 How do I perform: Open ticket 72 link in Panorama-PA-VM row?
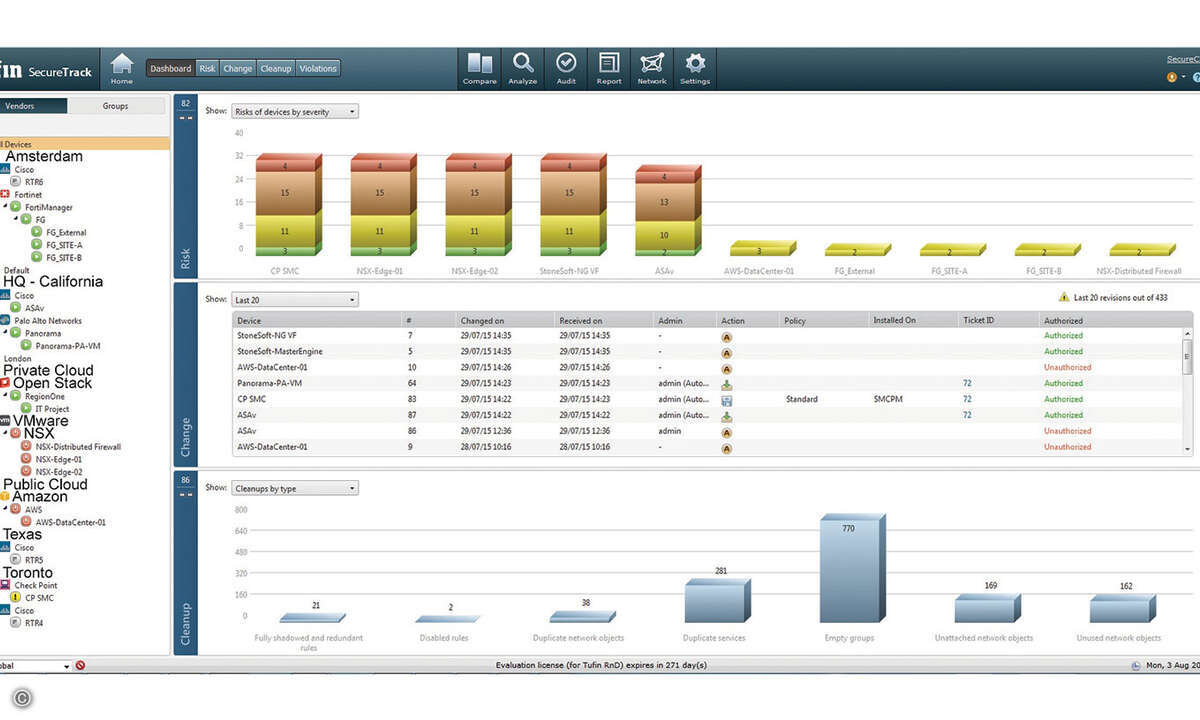[x=967, y=383]
